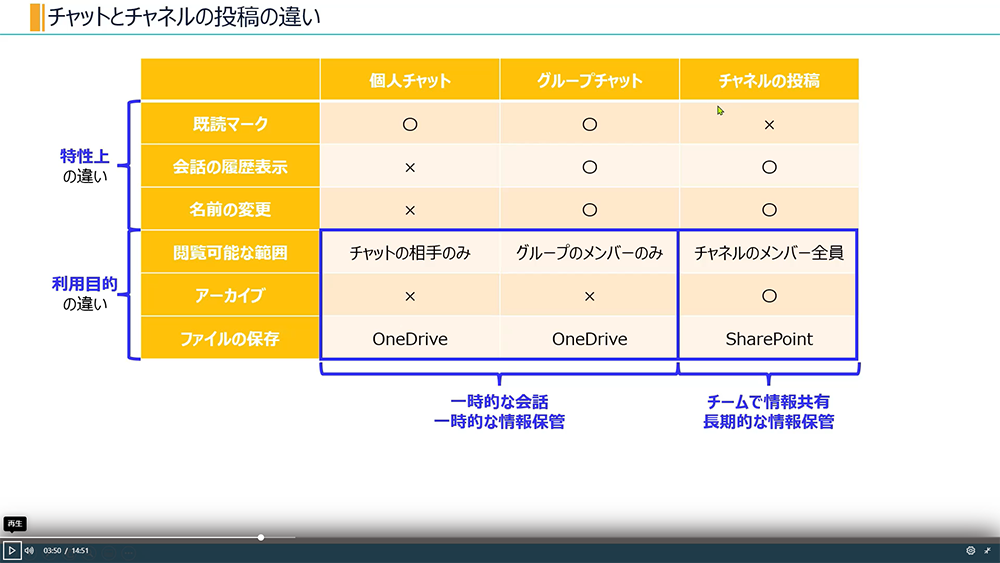Click the グループのメンバーのみ cell
This screenshot has height=563, width=1000.
[589, 253]
